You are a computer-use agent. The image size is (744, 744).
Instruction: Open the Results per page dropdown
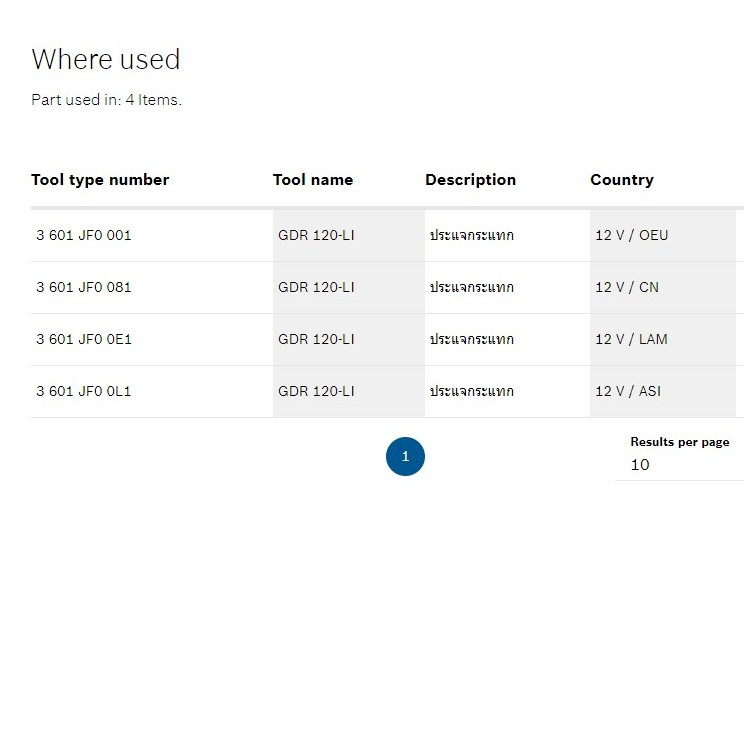679,465
